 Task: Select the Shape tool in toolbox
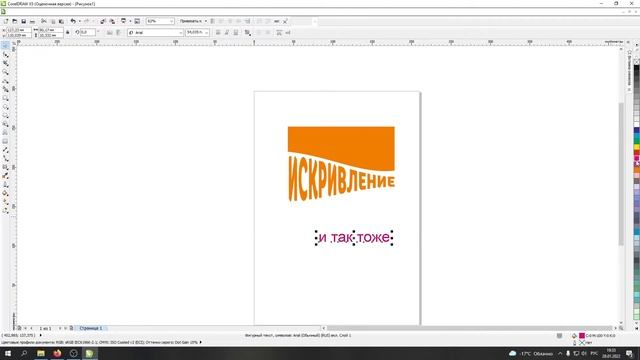(5, 55)
